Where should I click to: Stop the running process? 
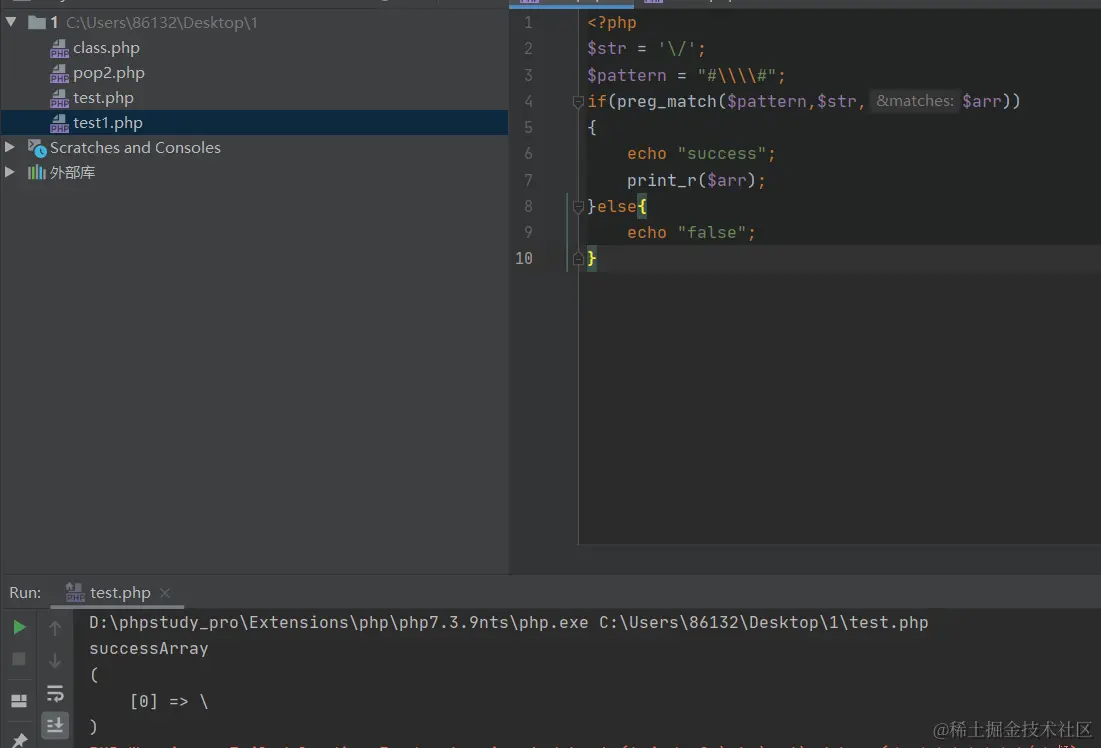[19, 659]
